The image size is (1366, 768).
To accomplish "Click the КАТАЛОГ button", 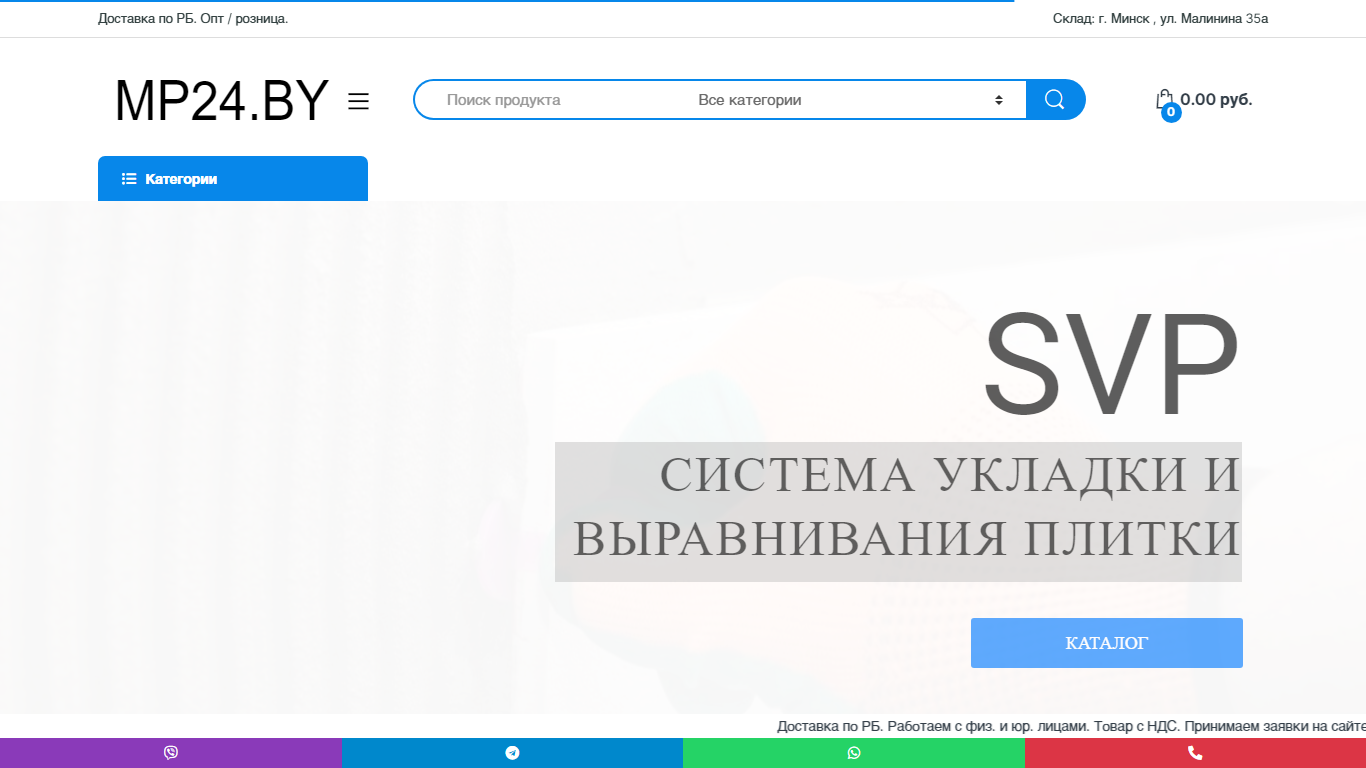I will pyautogui.click(x=1107, y=643).
